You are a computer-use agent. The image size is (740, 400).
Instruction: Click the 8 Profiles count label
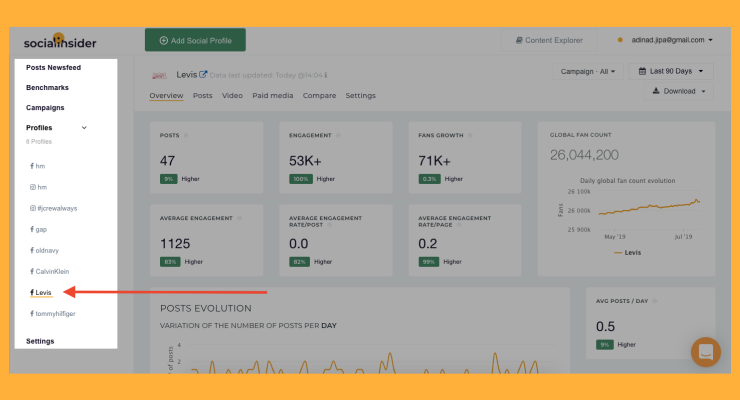coord(39,142)
